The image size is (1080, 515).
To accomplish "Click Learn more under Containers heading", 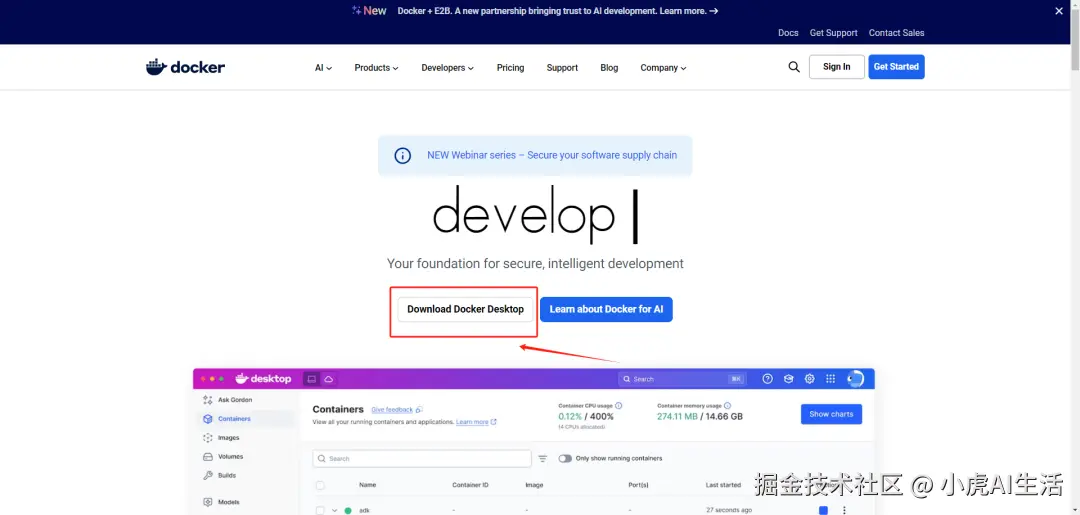I will [x=472, y=422].
